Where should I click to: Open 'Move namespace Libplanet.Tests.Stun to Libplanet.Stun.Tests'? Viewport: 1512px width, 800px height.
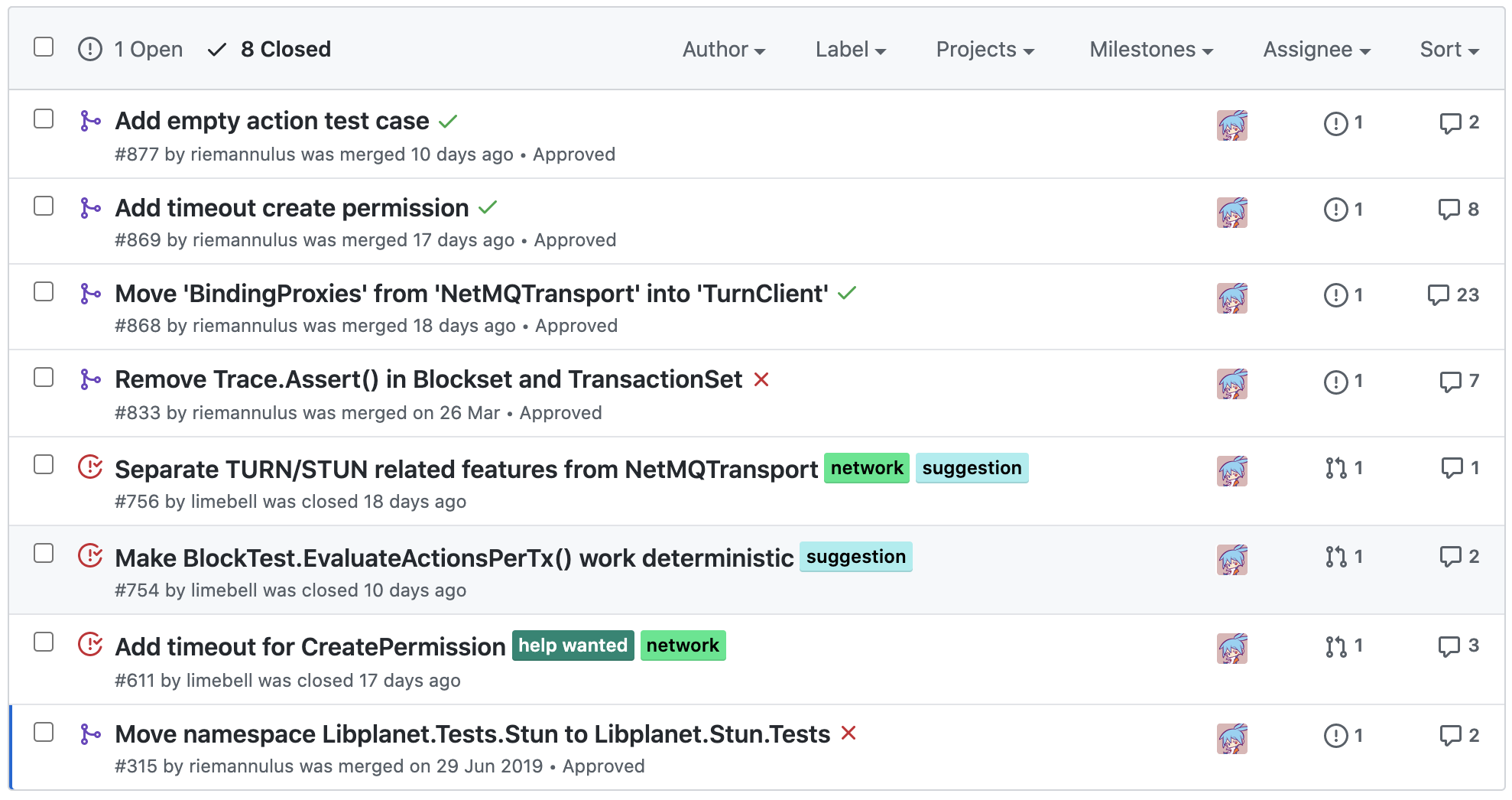point(472,734)
